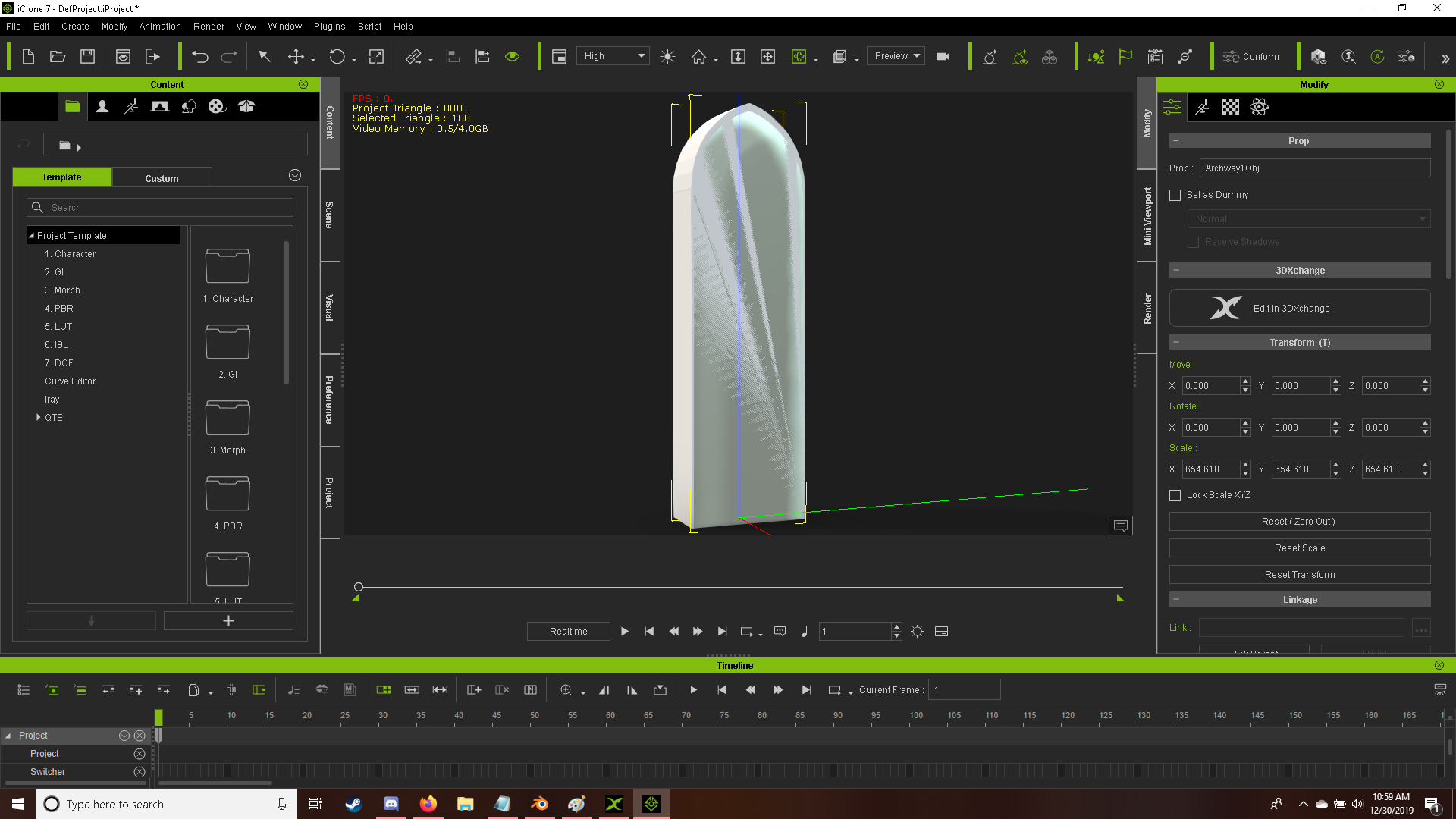Viewport: 1456px width, 819px height.
Task: Click the viewport playhead scrubber handle
Action: click(x=359, y=587)
